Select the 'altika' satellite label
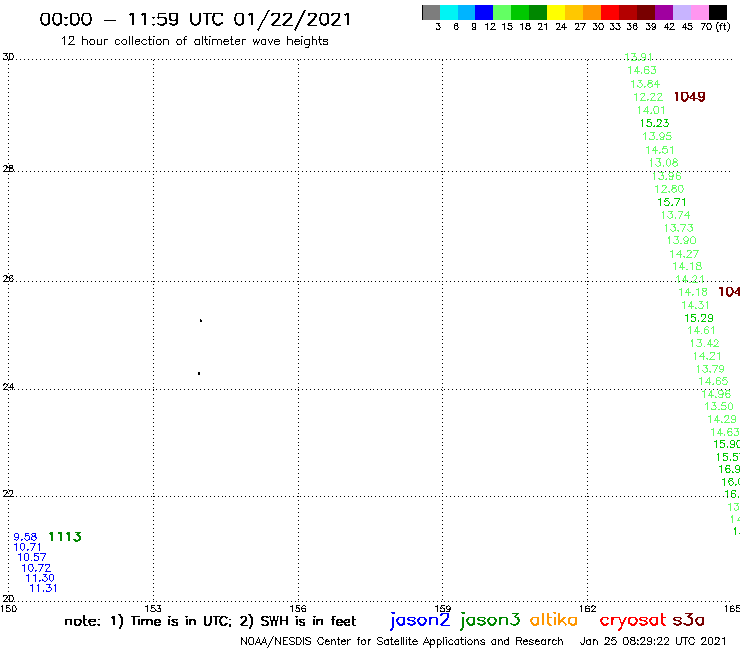Image resolution: width=740 pixels, height=650 pixels. click(x=554, y=620)
